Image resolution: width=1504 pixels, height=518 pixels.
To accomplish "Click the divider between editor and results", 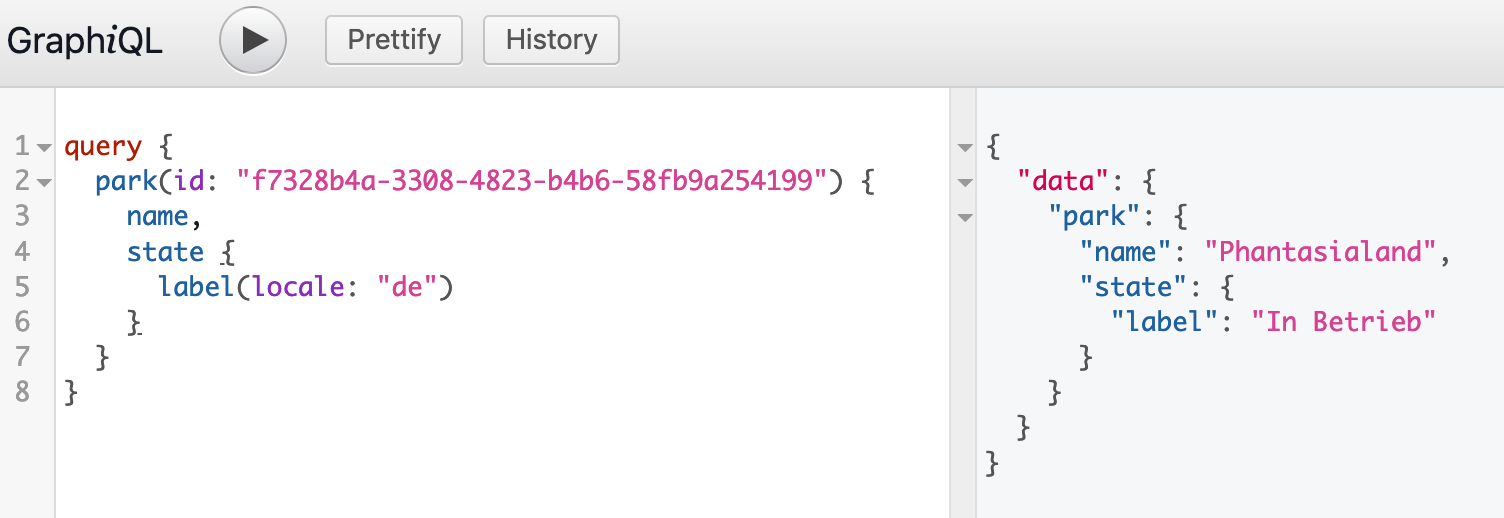I will [x=962, y=302].
